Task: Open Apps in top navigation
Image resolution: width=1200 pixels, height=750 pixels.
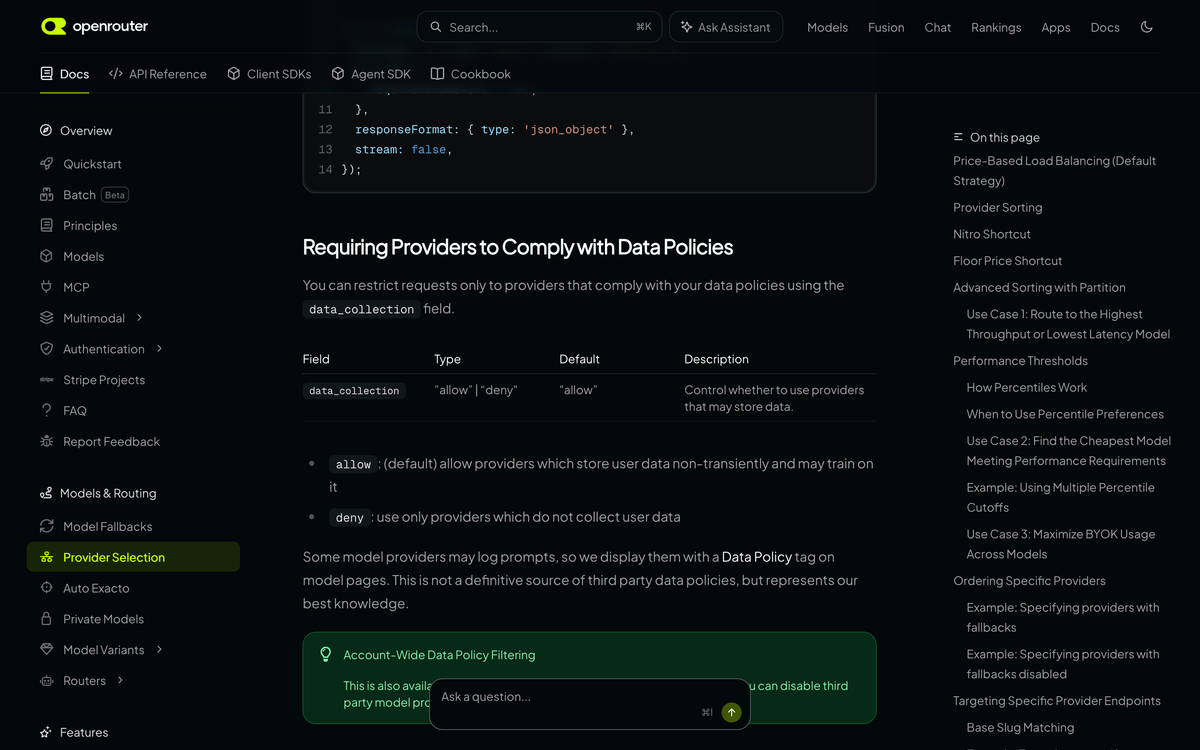Action: click(x=1056, y=27)
